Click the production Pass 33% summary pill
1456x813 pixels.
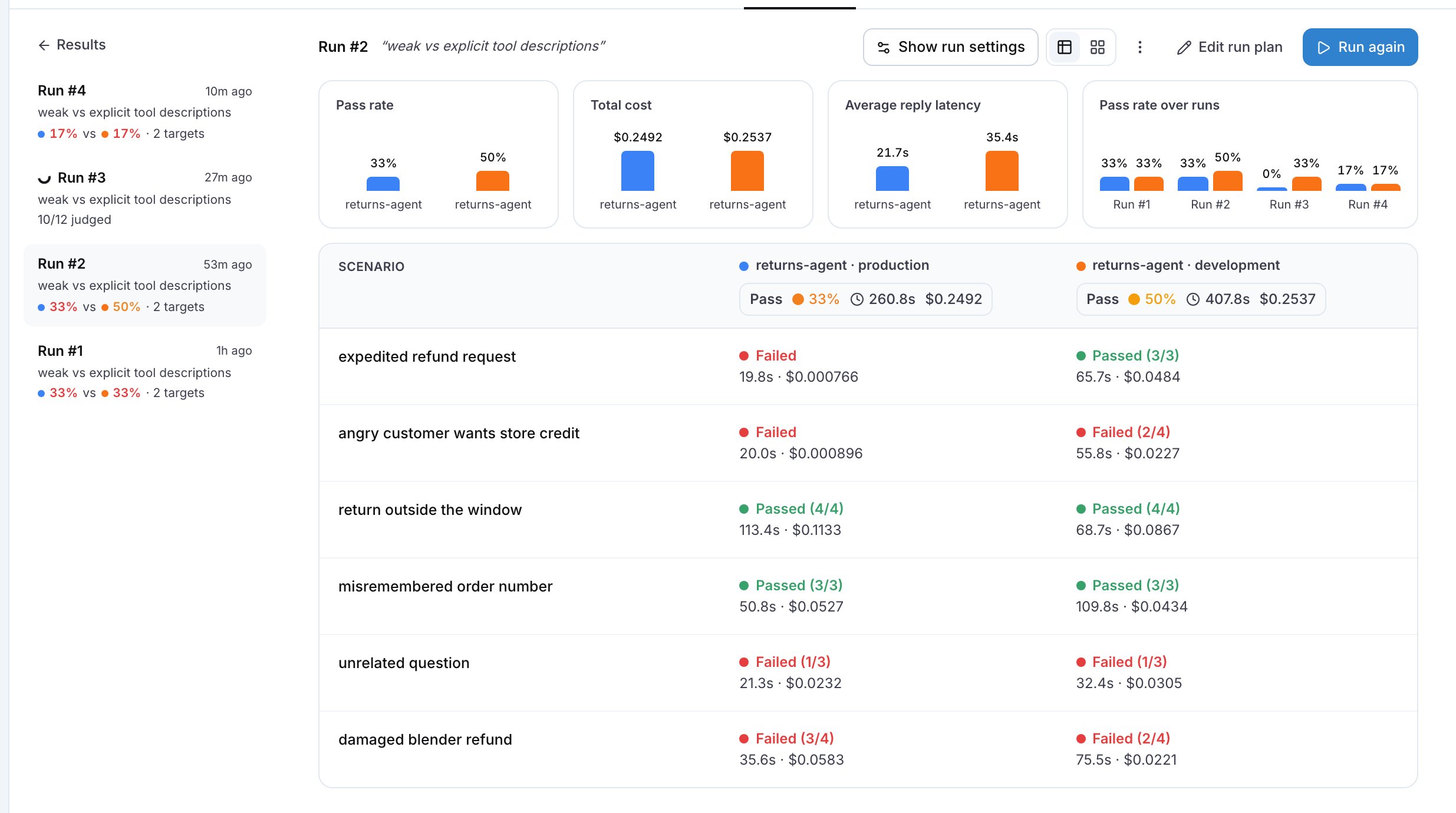point(866,299)
